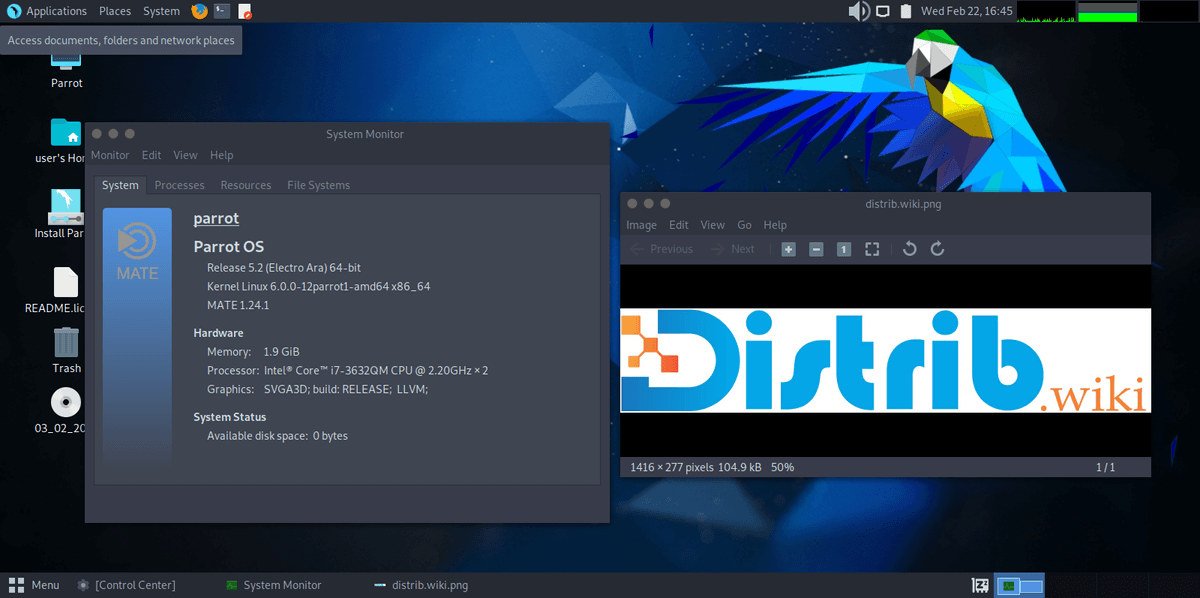The width and height of the screenshot is (1200, 598).
Task: Set image to normal size (1:1)
Action: coord(844,249)
